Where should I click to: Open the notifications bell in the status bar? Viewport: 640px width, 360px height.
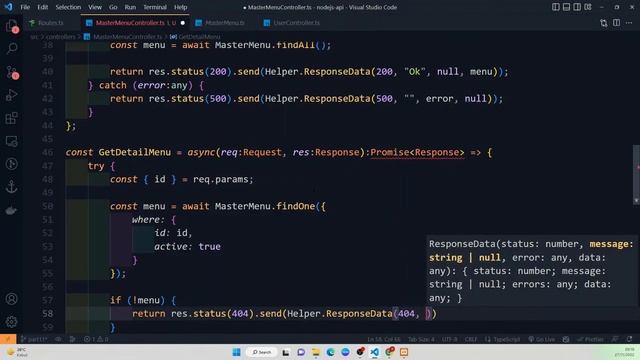pyautogui.click(x=629, y=339)
